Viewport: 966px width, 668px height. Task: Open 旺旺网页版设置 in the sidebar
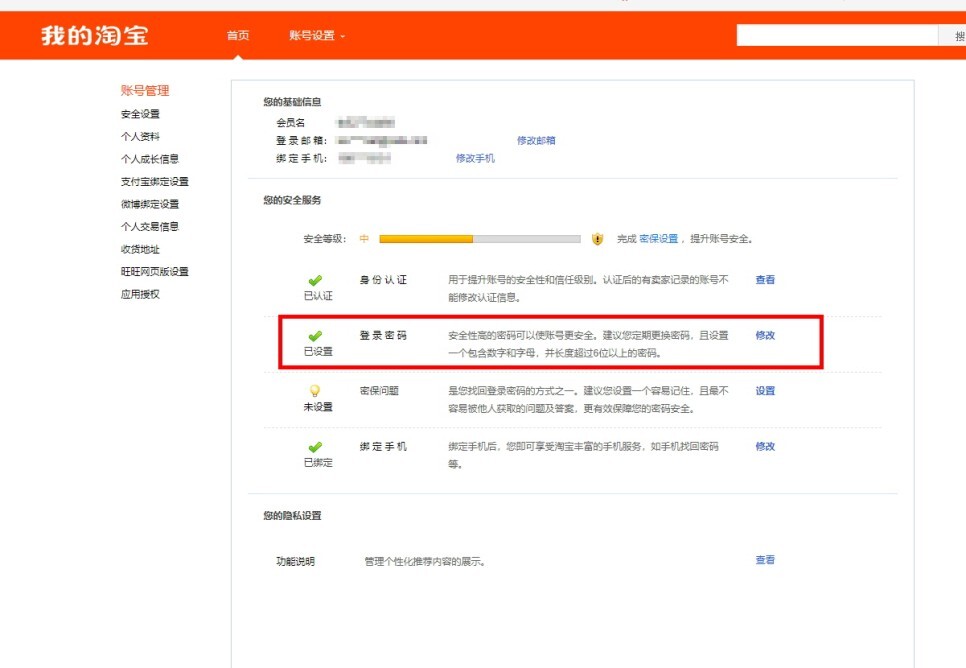(155, 271)
